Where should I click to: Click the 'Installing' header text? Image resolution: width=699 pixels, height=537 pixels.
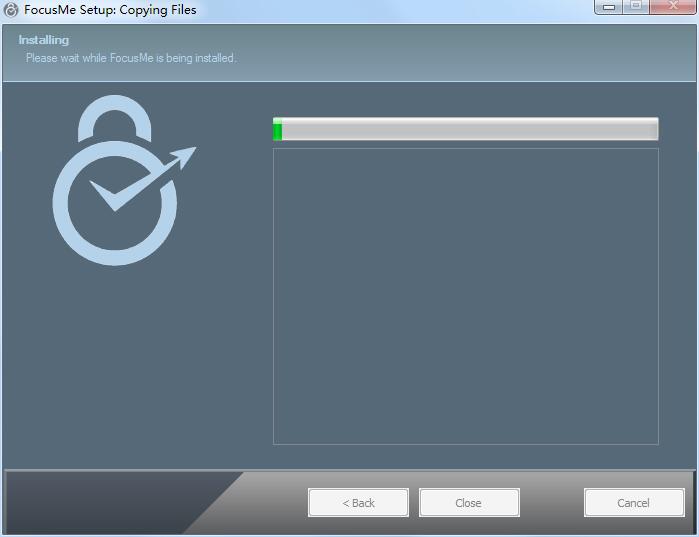tap(44, 40)
